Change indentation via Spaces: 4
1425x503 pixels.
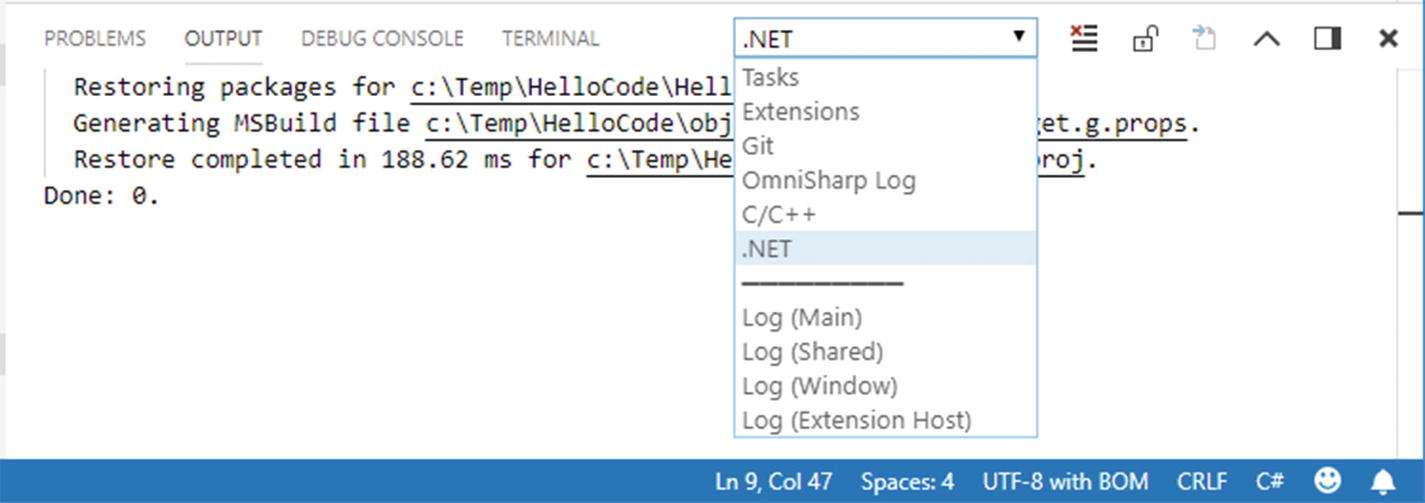[906, 481]
